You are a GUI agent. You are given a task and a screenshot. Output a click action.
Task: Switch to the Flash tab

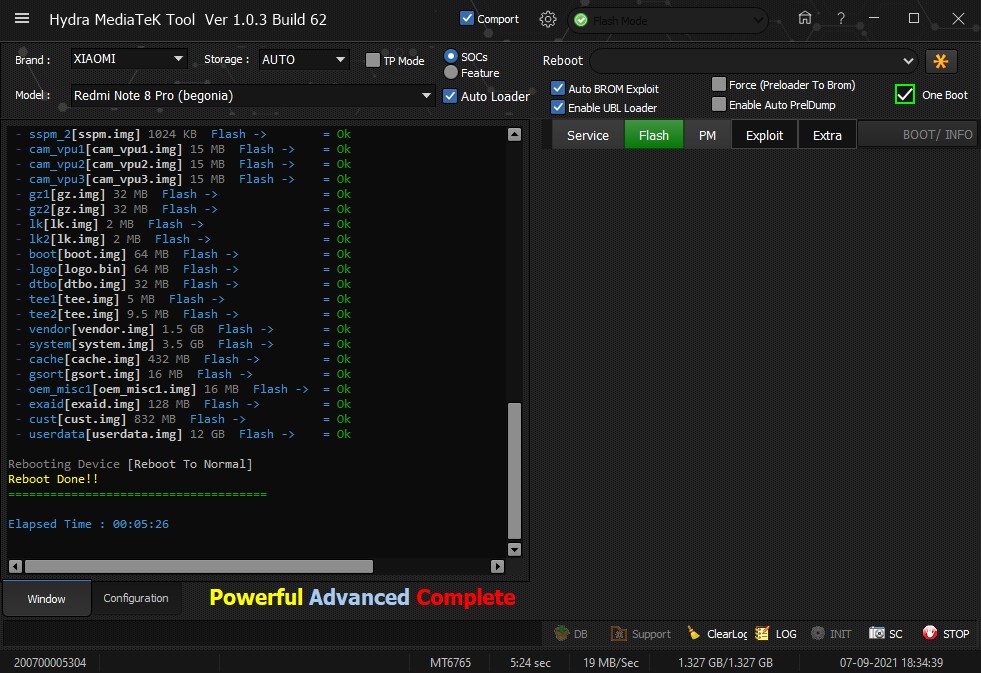pyautogui.click(x=654, y=135)
